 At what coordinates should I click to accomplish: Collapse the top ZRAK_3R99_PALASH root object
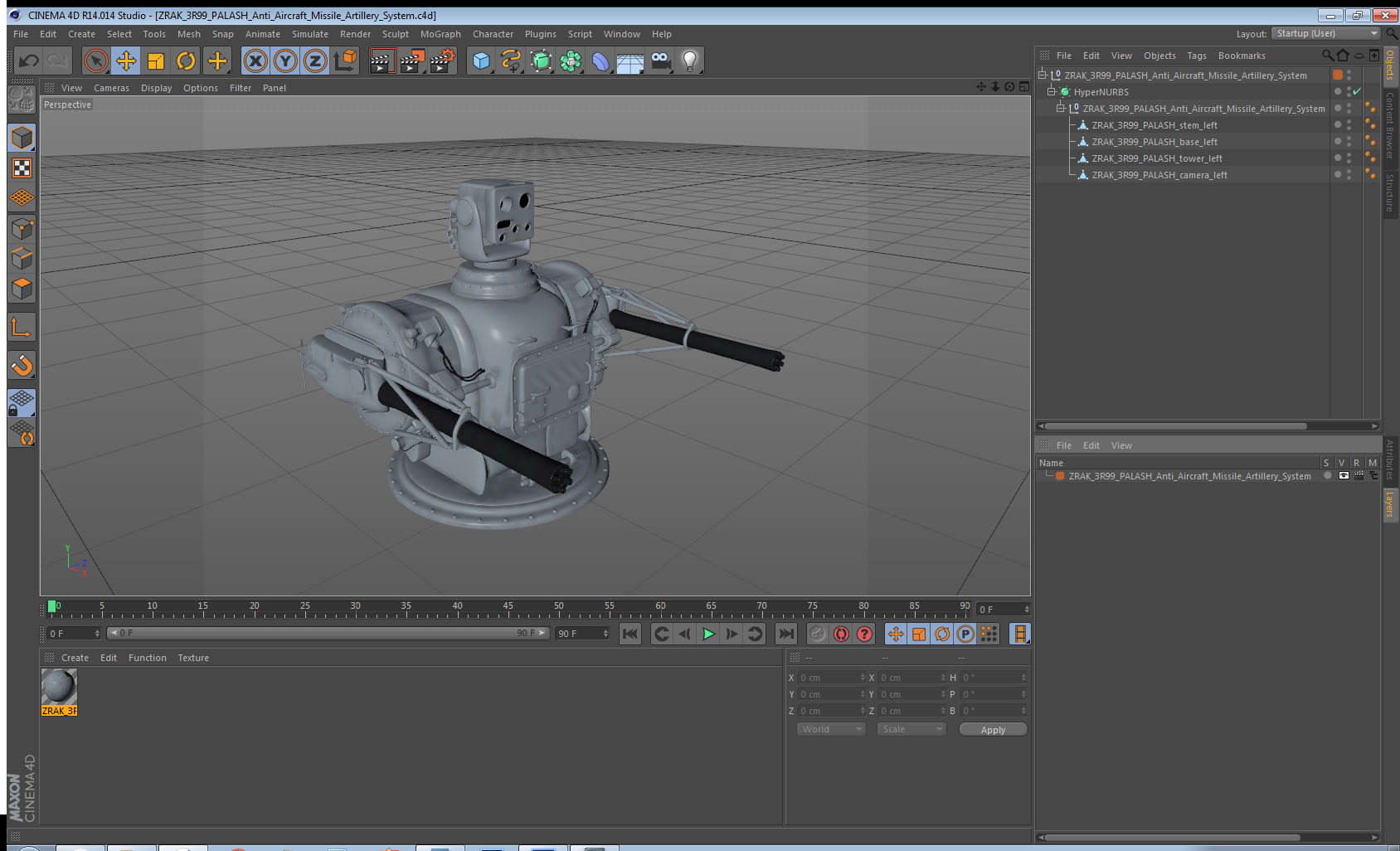pyautogui.click(x=1043, y=75)
